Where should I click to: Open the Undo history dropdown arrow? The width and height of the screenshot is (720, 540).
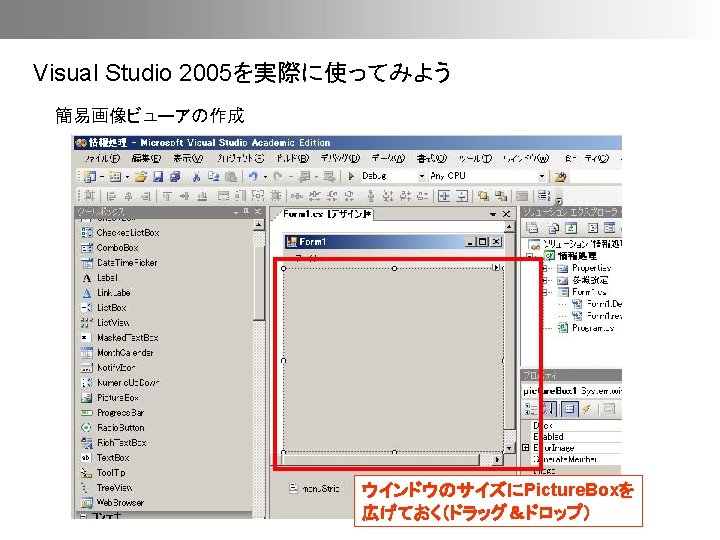click(x=265, y=177)
